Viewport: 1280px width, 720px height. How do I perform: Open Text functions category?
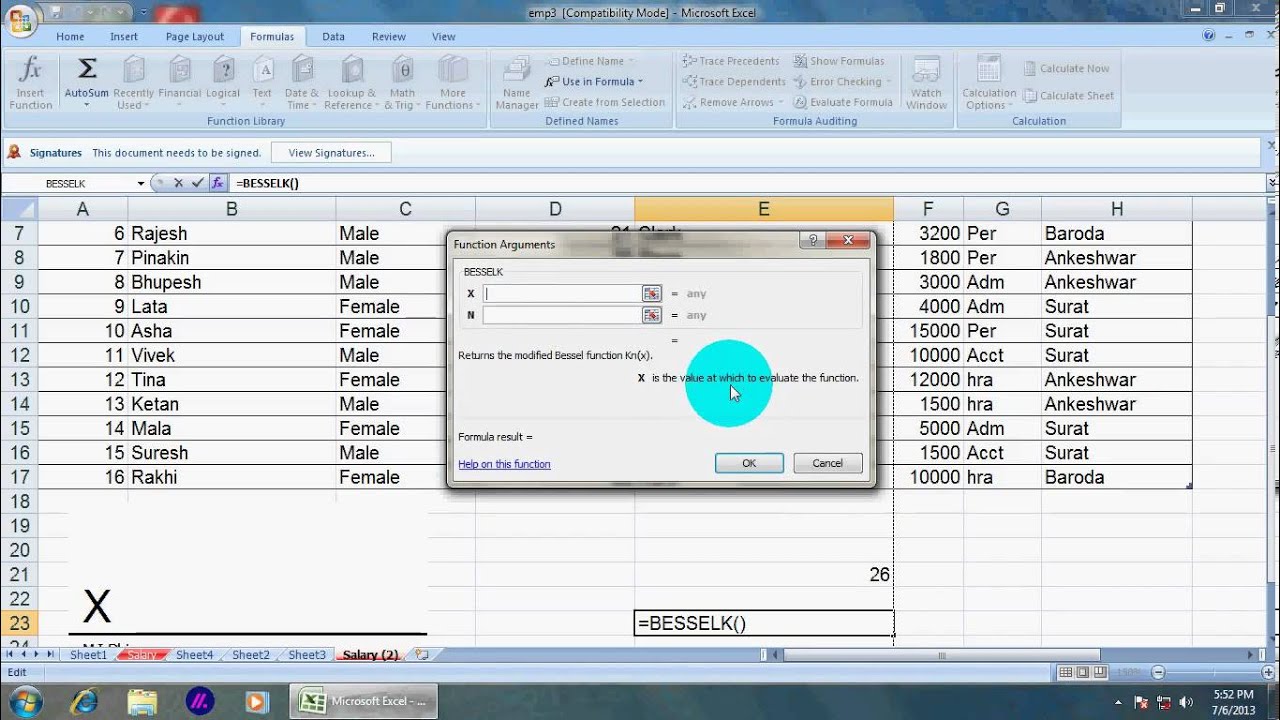[262, 83]
